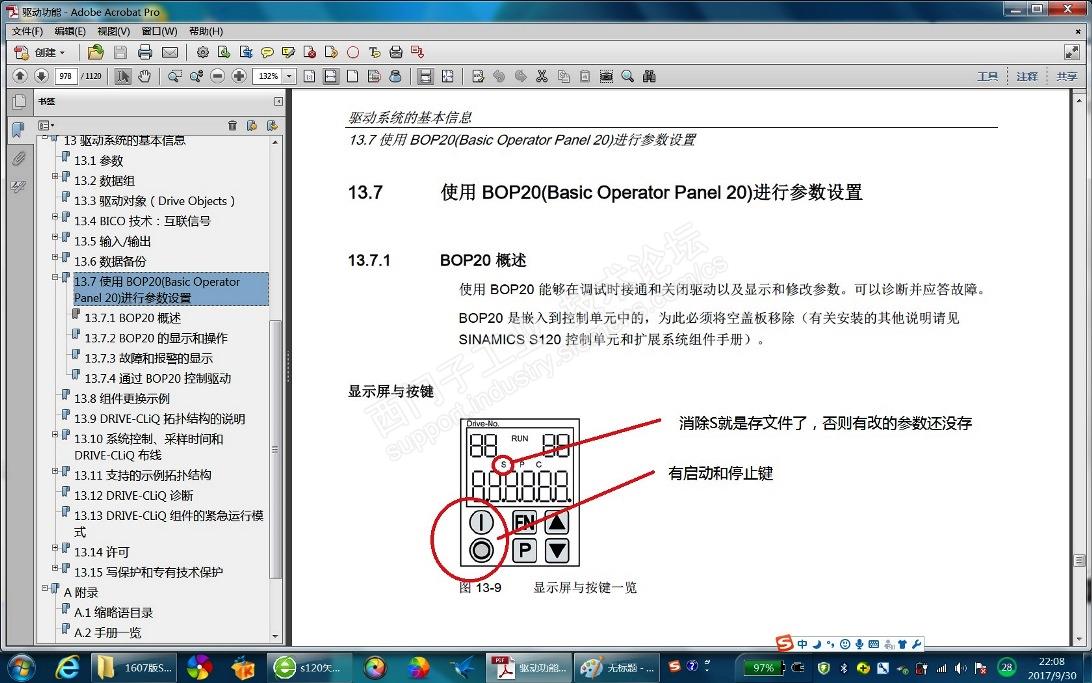Screen dimensions: 1092x683
Task: Click the settings gear toolbar icon
Action: tap(203, 52)
